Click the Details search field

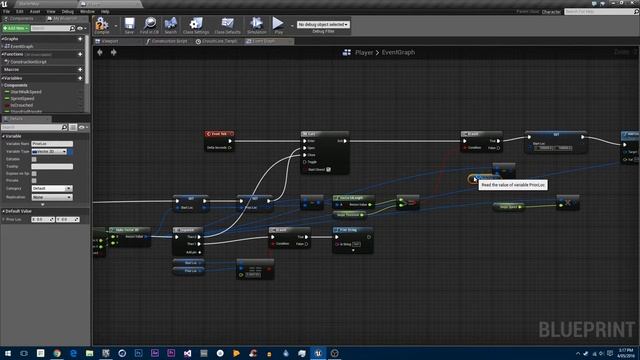click(x=35, y=127)
